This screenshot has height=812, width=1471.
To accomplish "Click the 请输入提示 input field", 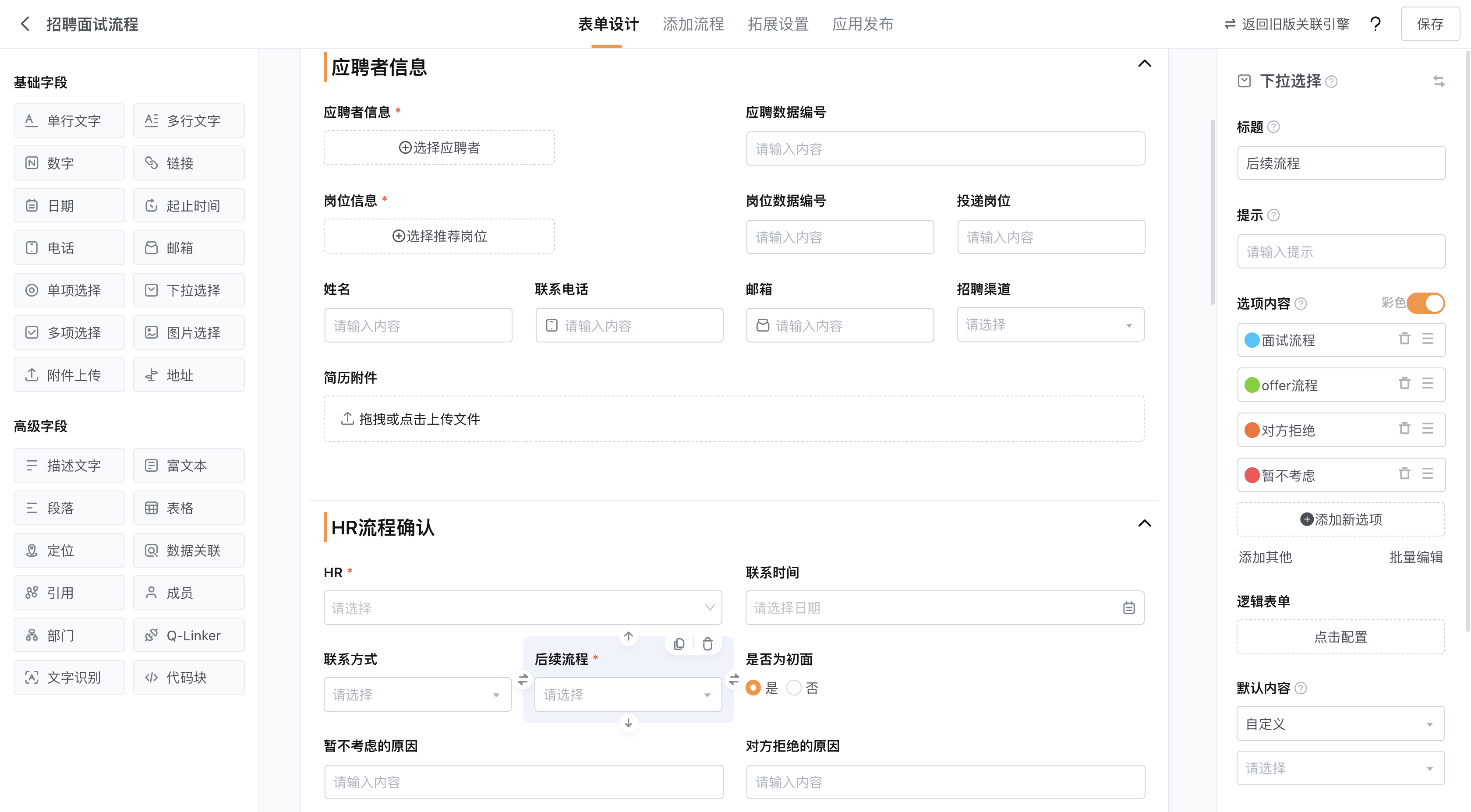I will pyautogui.click(x=1341, y=251).
